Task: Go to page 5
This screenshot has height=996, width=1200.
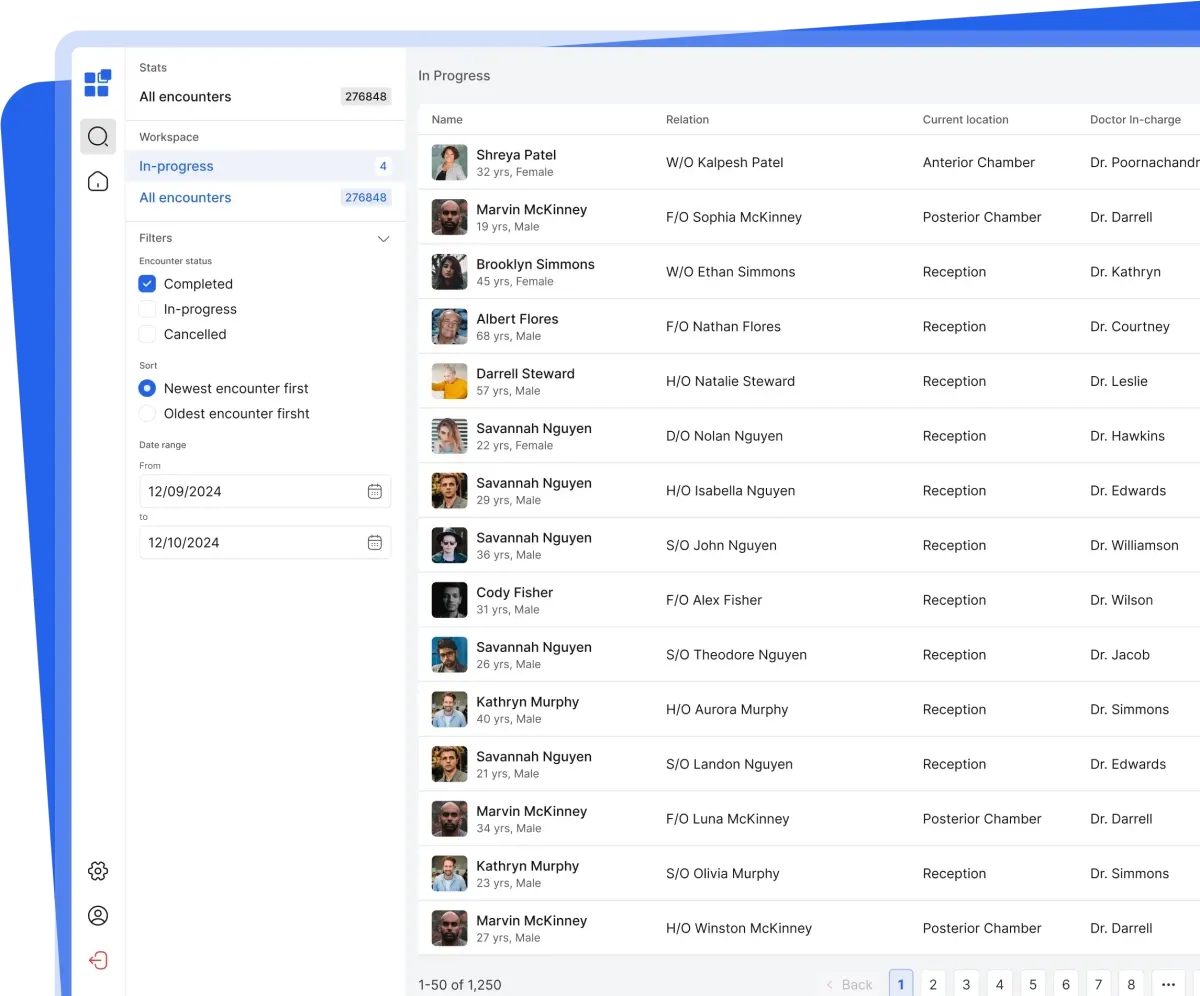Action: pyautogui.click(x=1032, y=985)
